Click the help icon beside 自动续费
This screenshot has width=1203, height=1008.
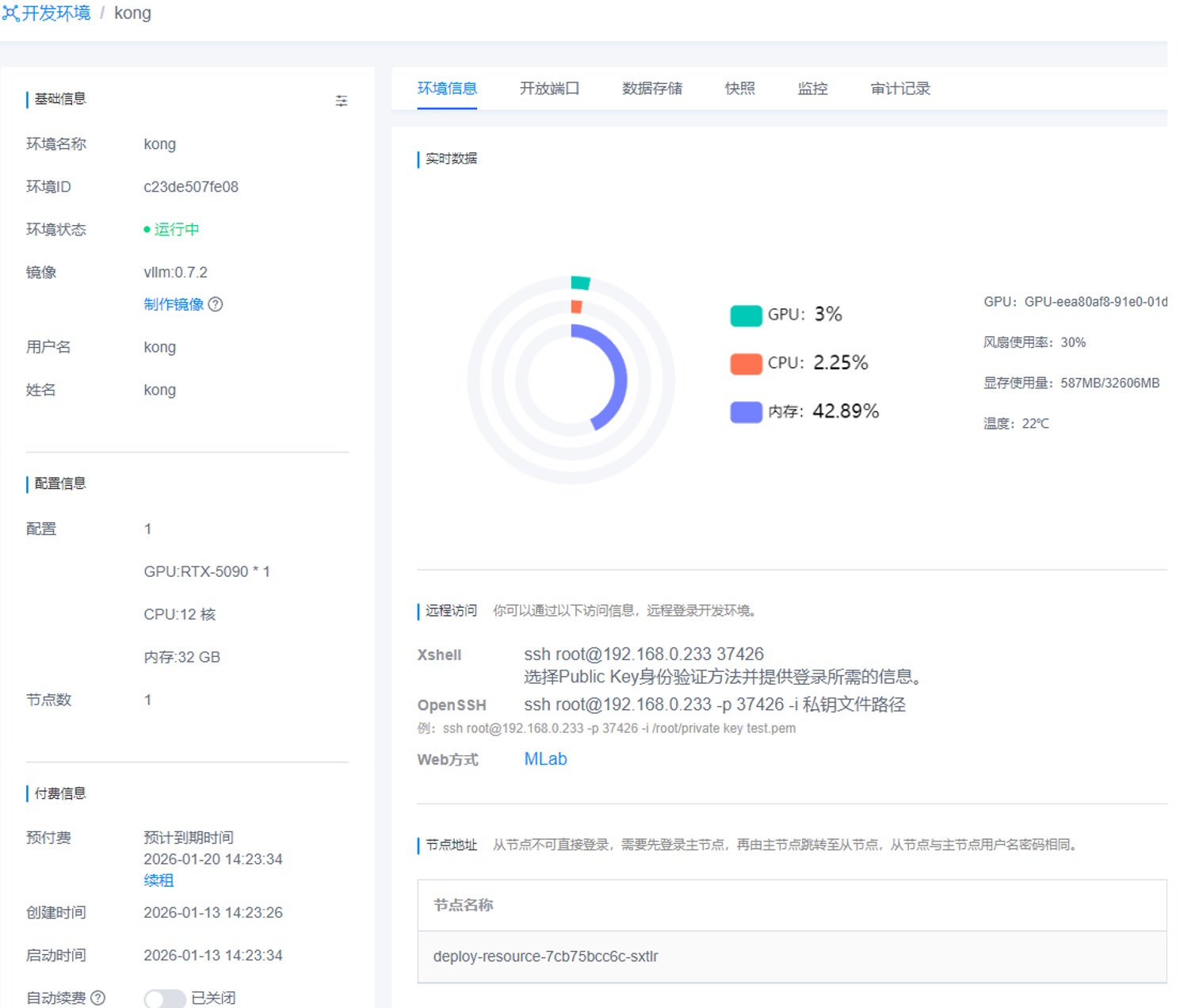[98, 998]
